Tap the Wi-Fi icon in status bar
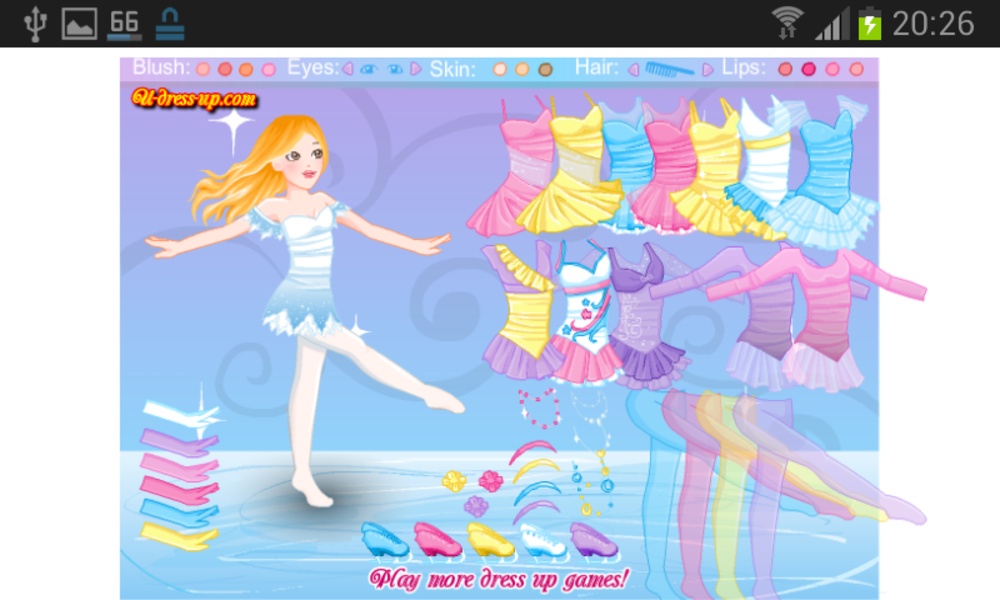 pyautogui.click(x=787, y=23)
